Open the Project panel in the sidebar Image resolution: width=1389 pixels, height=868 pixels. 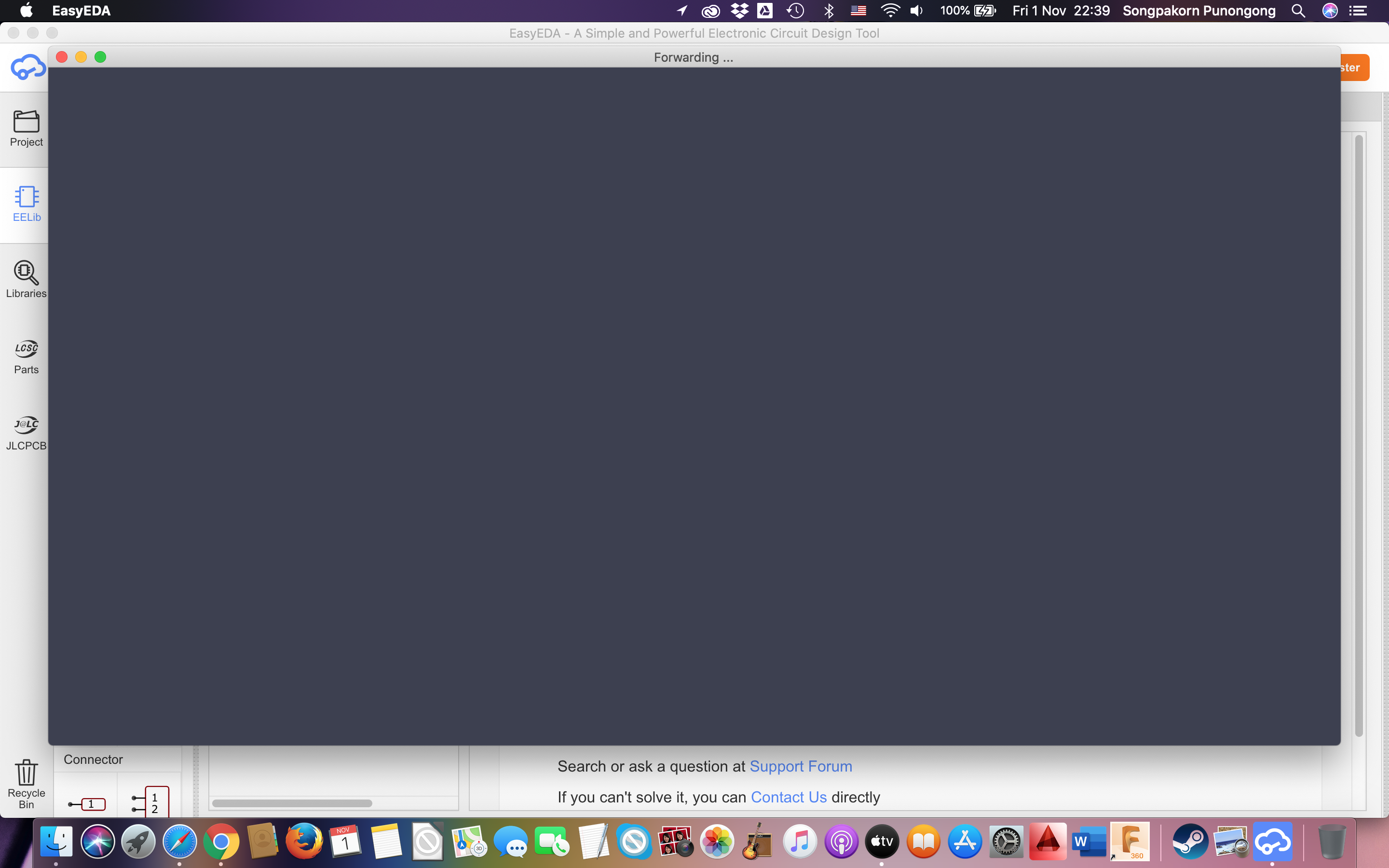click(26, 129)
